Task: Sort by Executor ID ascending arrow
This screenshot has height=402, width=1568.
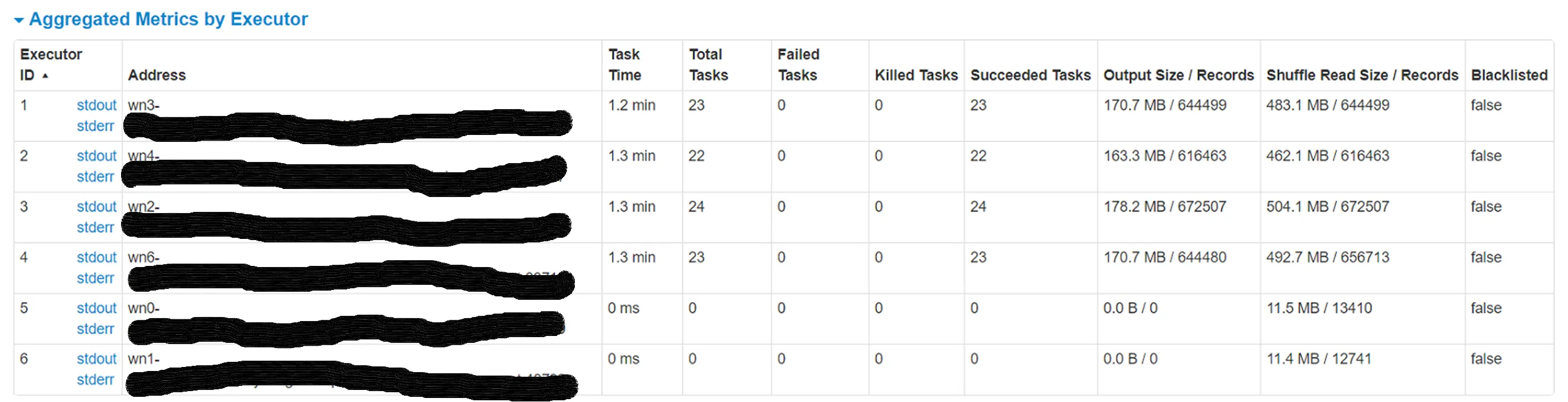Action: tap(45, 76)
